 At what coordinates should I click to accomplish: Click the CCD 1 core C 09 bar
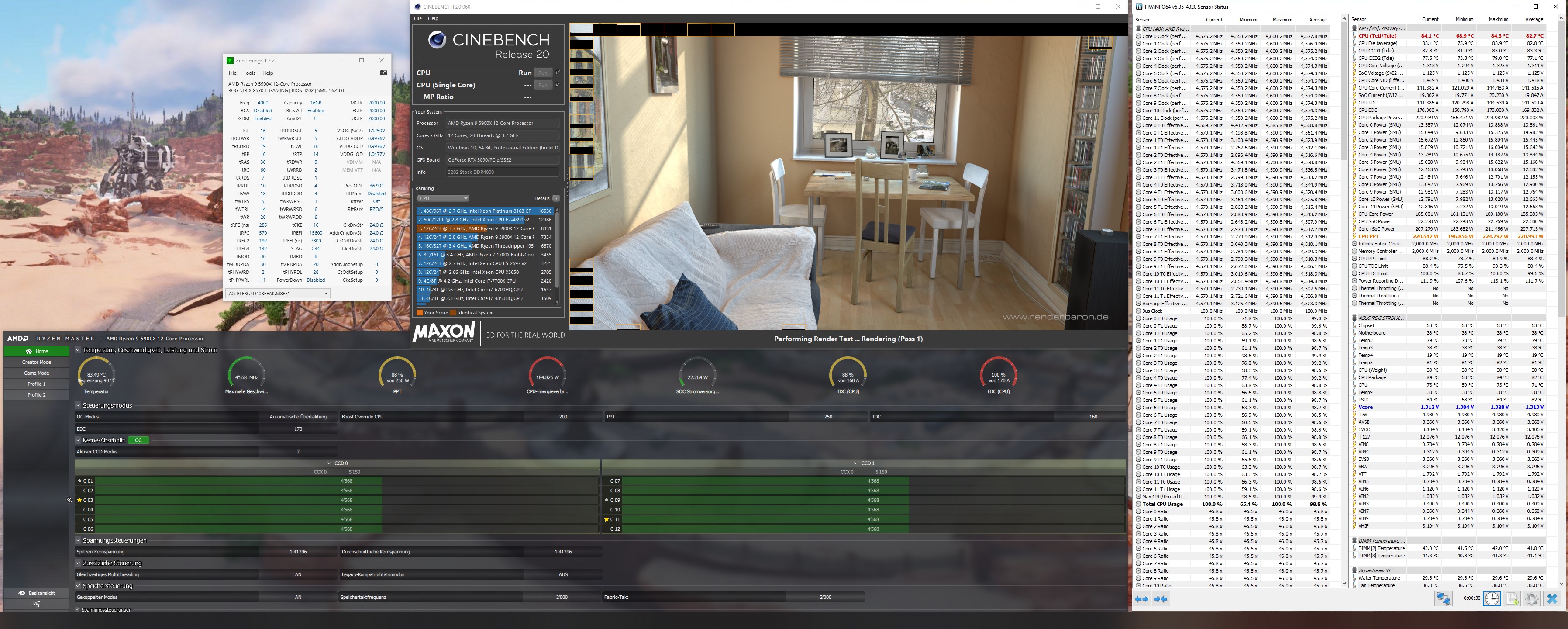click(765, 500)
